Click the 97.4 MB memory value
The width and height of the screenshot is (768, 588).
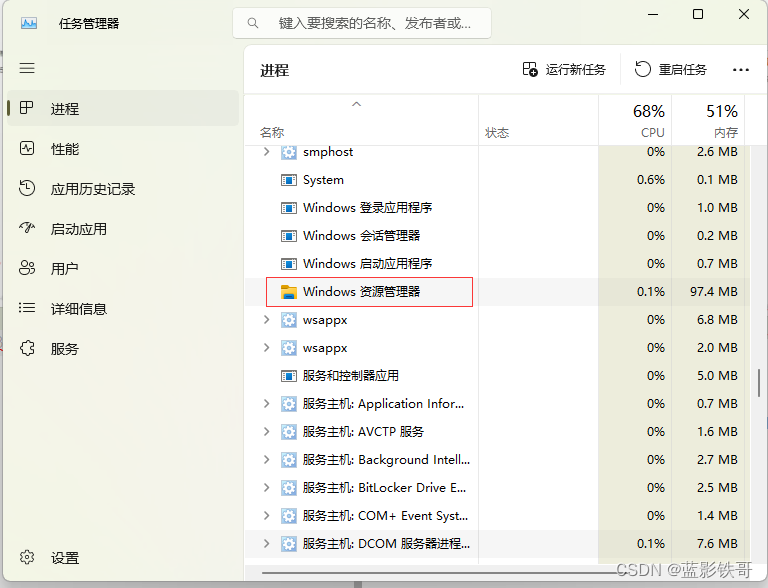[714, 292]
